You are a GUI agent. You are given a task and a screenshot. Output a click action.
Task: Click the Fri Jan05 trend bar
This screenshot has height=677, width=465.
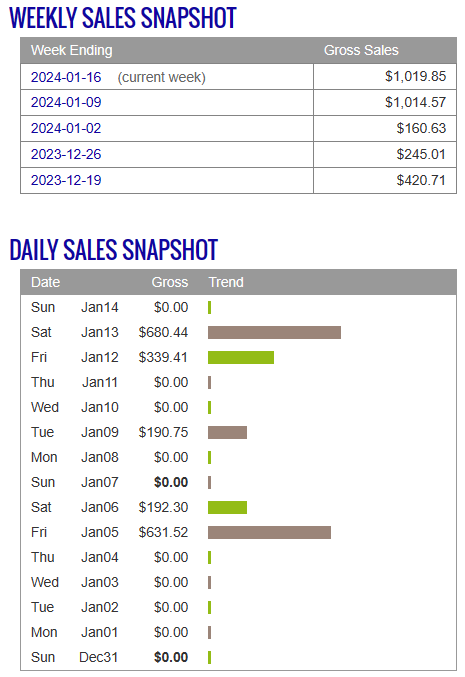269,532
